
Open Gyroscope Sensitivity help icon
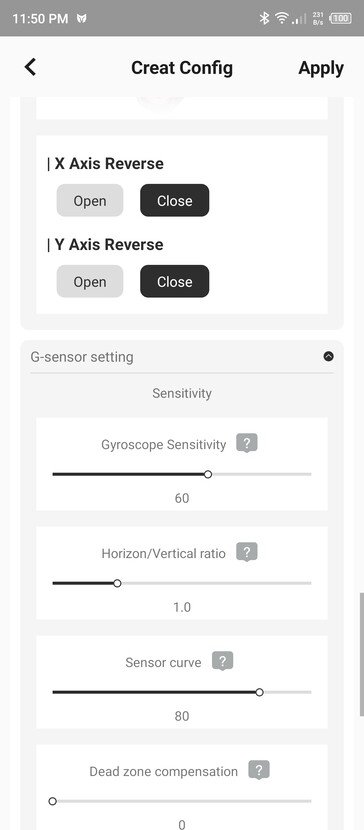pos(247,443)
